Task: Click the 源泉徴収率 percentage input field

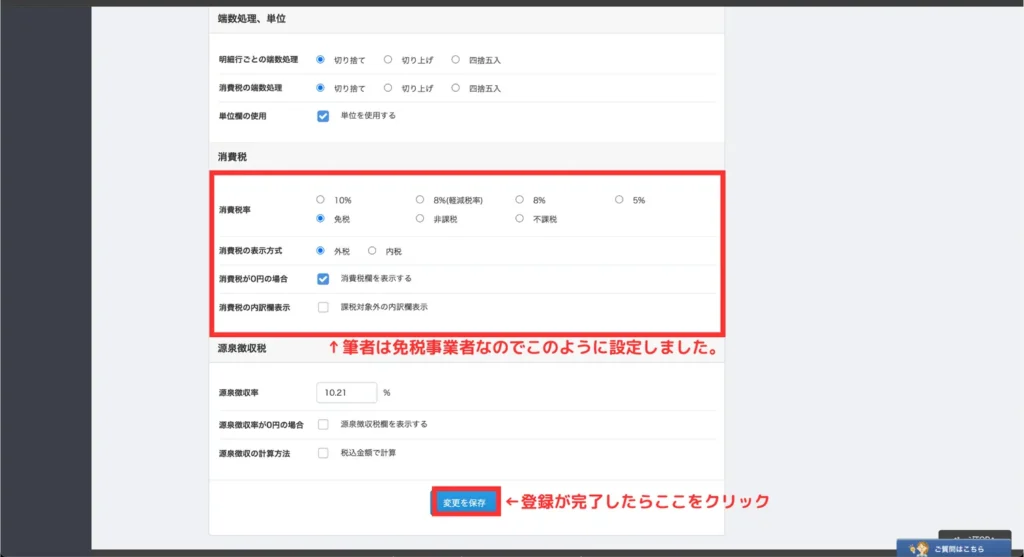Action: pos(345,393)
